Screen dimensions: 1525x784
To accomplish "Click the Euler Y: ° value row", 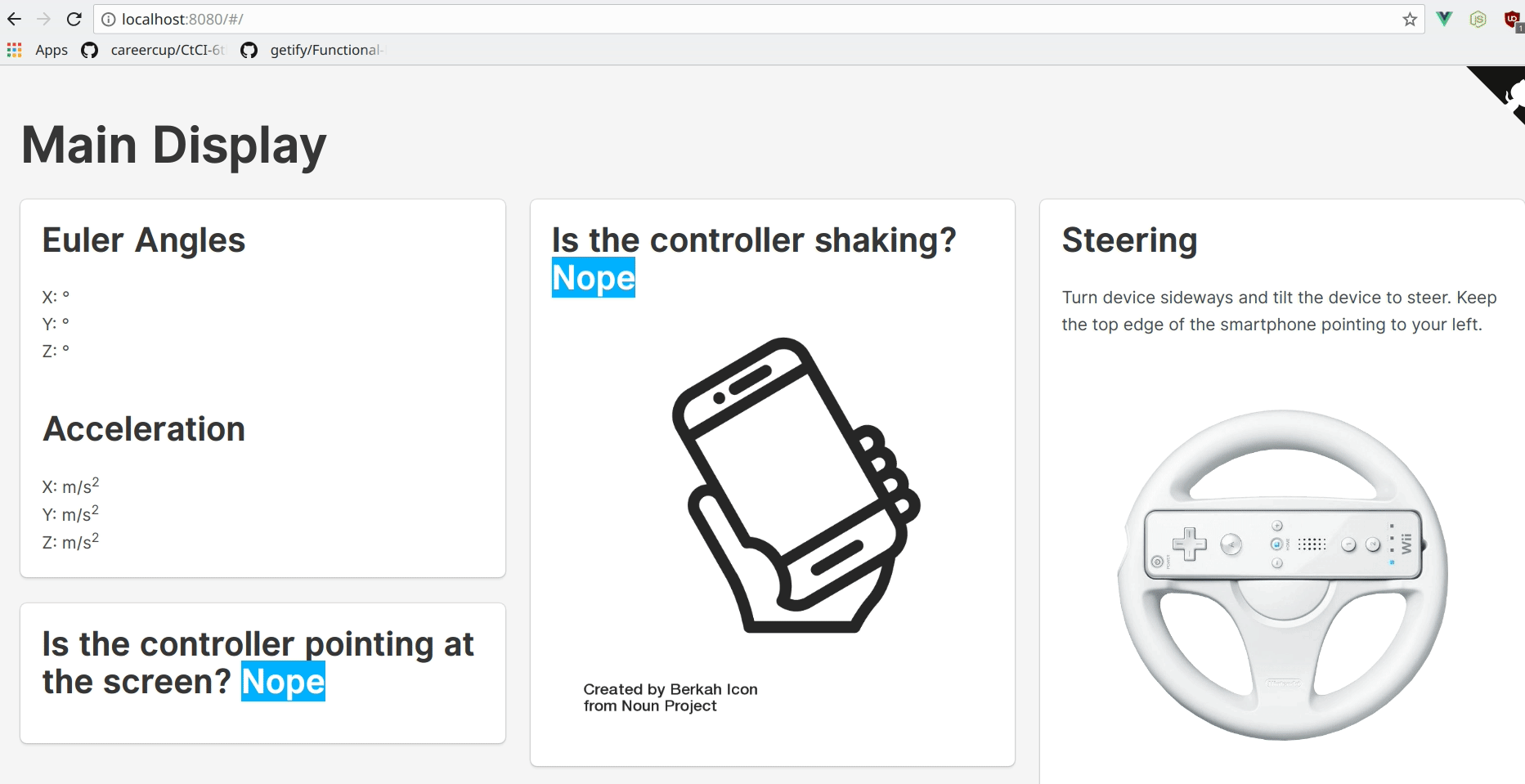I will [56, 324].
